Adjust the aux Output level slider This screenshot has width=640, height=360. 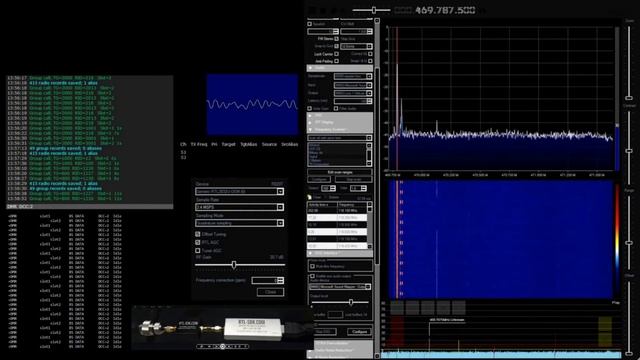[x=351, y=302]
